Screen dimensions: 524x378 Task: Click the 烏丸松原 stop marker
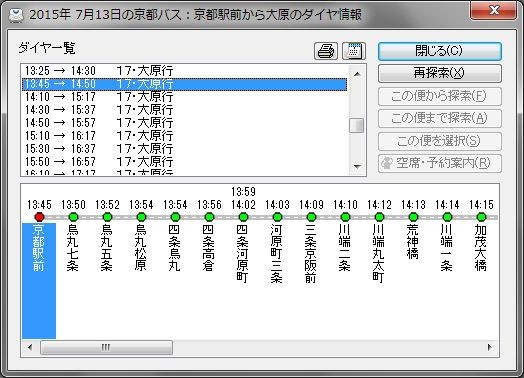pos(141,217)
